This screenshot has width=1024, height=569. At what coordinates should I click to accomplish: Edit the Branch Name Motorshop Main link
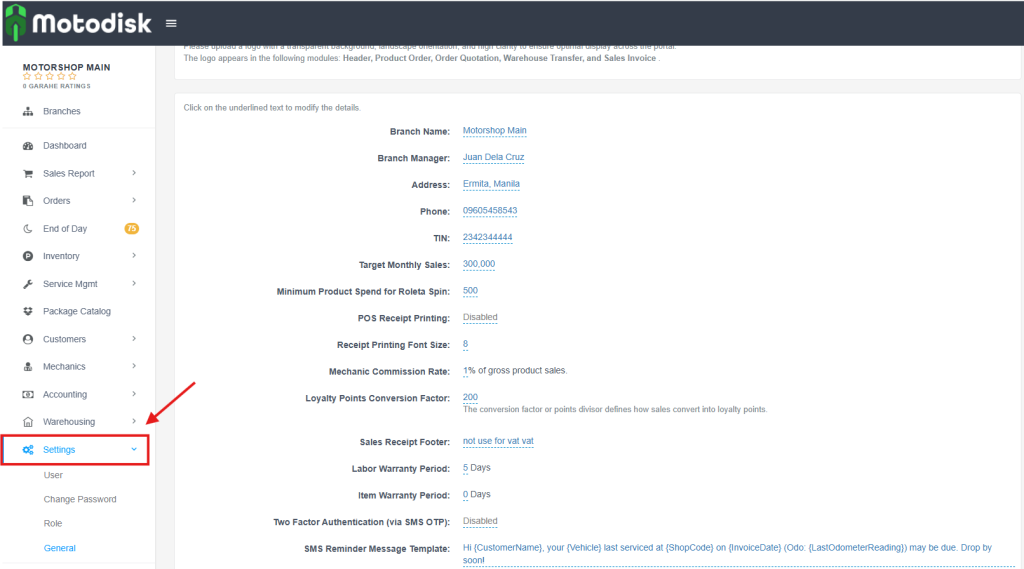[494, 131]
